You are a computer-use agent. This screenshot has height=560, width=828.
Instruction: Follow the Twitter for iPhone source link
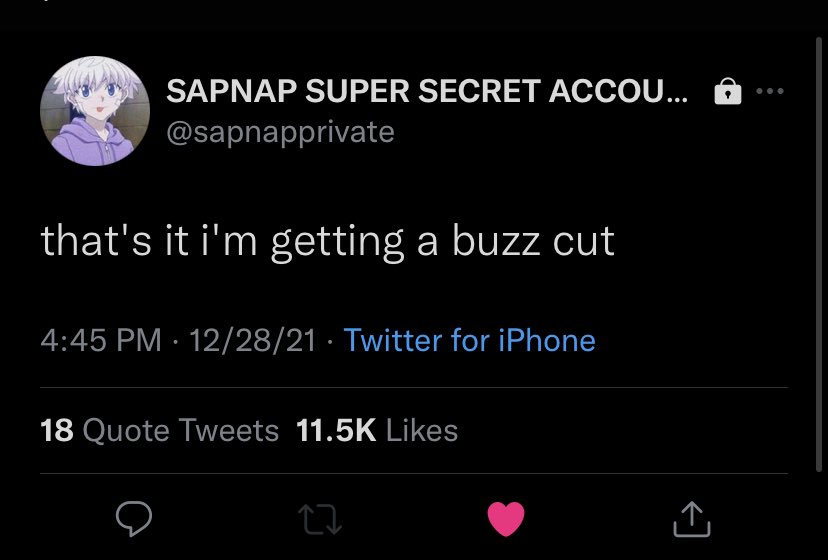coord(469,340)
